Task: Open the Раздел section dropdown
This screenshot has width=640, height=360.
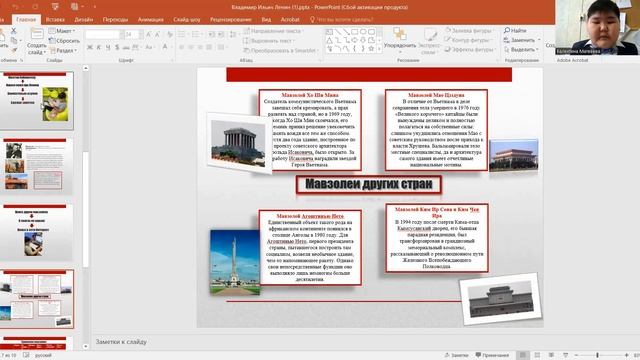Action: point(63,51)
